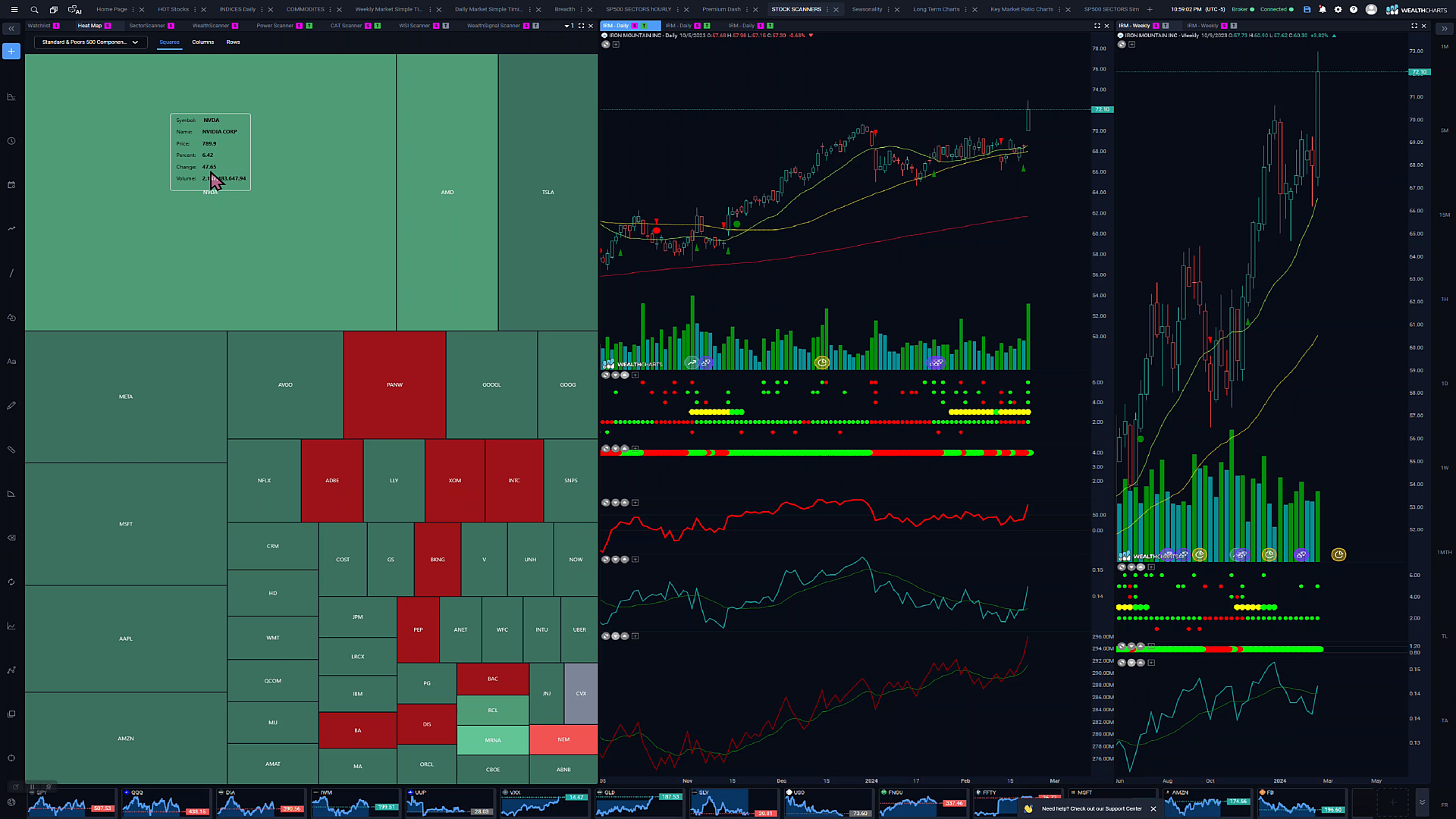The image size is (1456, 819).
Task: Open the SectorScanner panel tab
Action: coord(146,26)
